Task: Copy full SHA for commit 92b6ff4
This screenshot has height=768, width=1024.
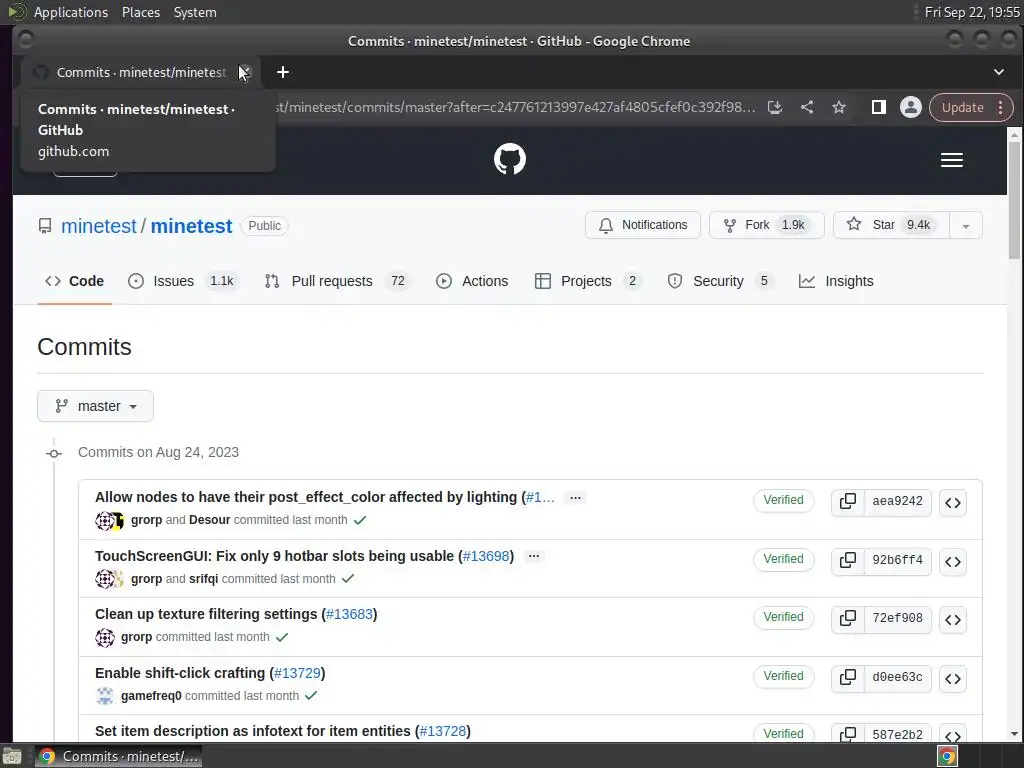Action: tap(848, 560)
